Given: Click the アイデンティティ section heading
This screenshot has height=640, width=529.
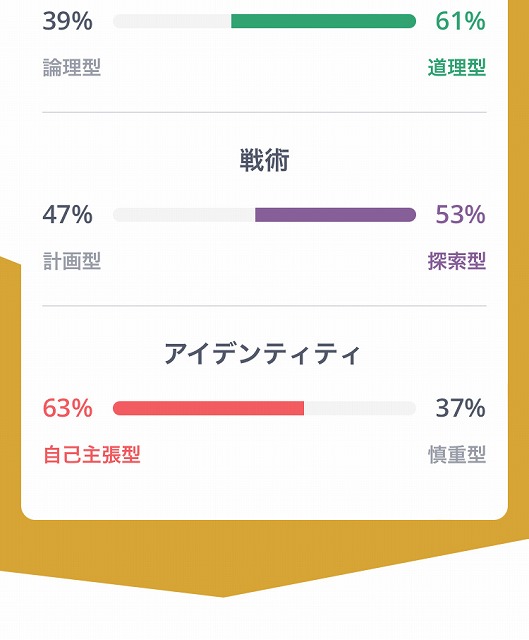Looking at the screenshot, I should (262, 354).
